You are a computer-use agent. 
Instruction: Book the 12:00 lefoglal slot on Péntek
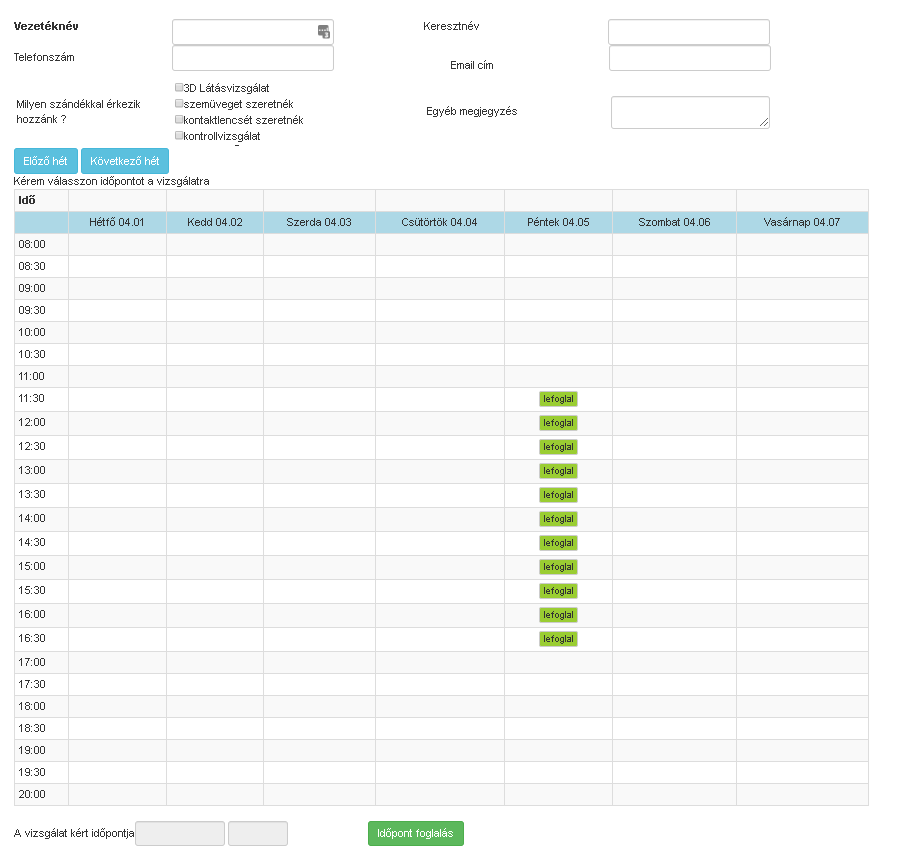point(558,423)
